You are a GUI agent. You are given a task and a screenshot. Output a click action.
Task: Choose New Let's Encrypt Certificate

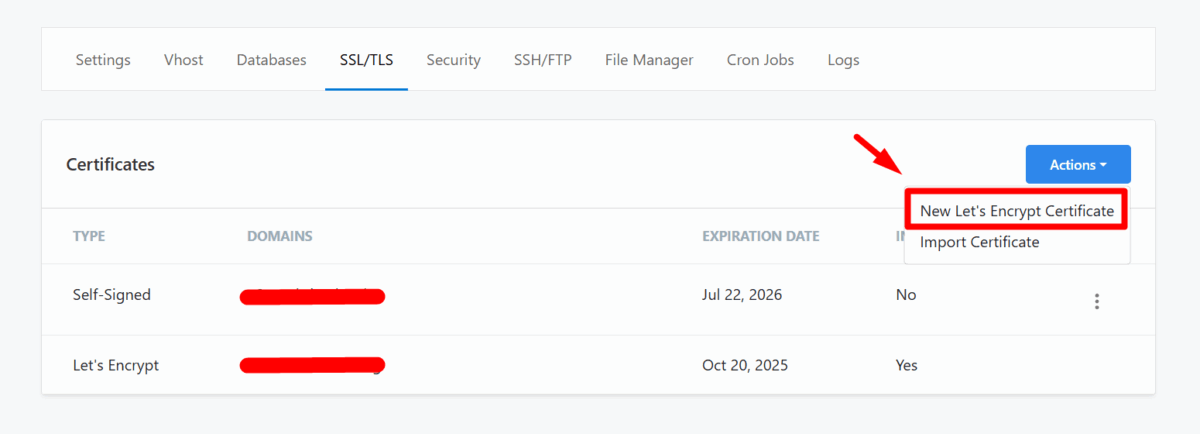[x=1017, y=211]
